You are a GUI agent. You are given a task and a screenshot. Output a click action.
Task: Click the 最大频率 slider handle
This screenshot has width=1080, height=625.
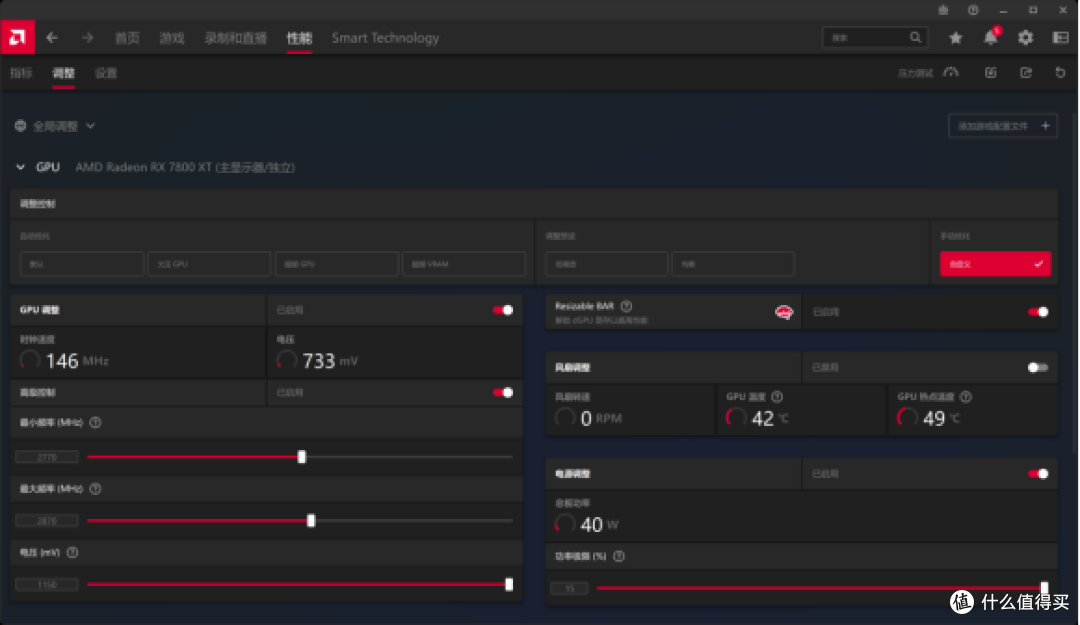311,521
